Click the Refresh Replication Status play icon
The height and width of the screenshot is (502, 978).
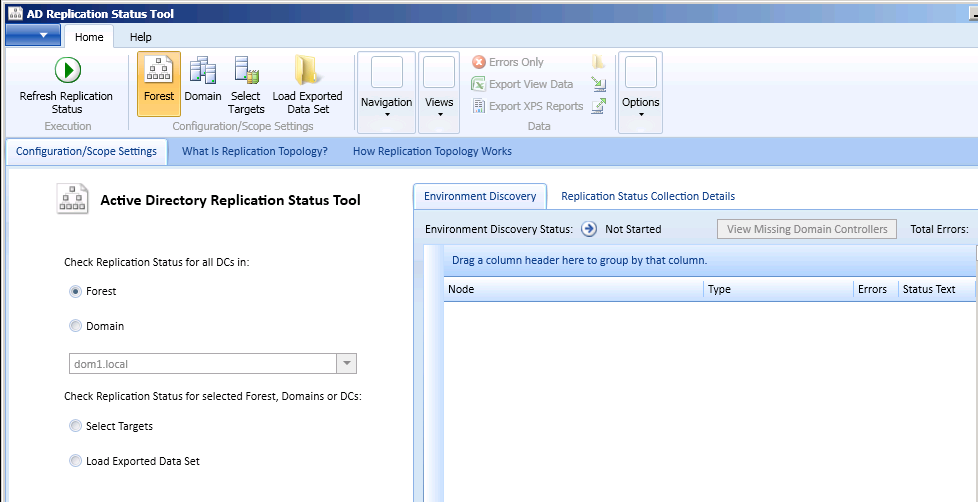click(x=67, y=70)
